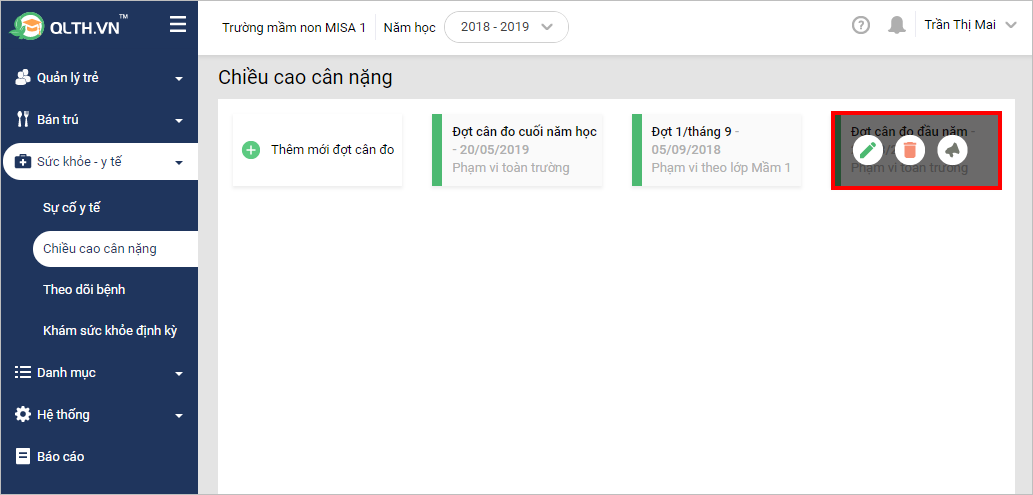Image resolution: width=1033 pixels, height=495 pixels.
Task: Open the Báo cáo menu item
Action: 61,457
